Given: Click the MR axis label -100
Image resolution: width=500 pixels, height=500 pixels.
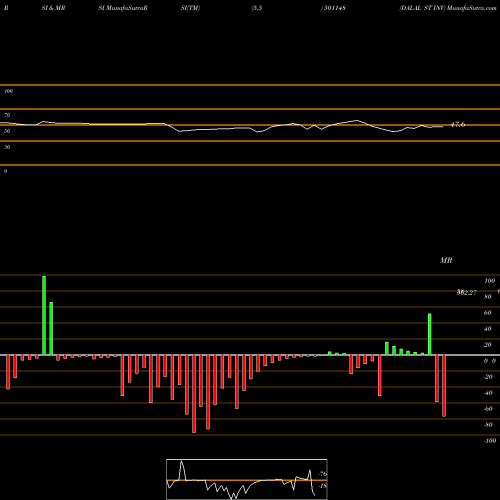Looking at the screenshot, I should point(490,441).
